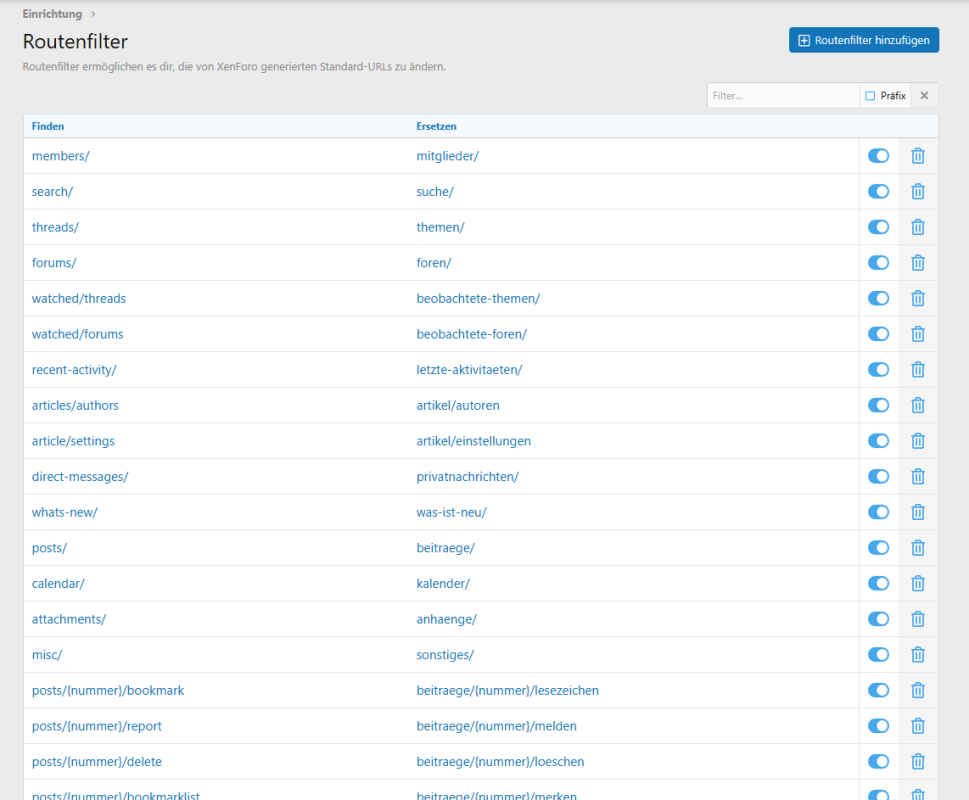Disable the watched/threads filter toggle

tap(878, 298)
